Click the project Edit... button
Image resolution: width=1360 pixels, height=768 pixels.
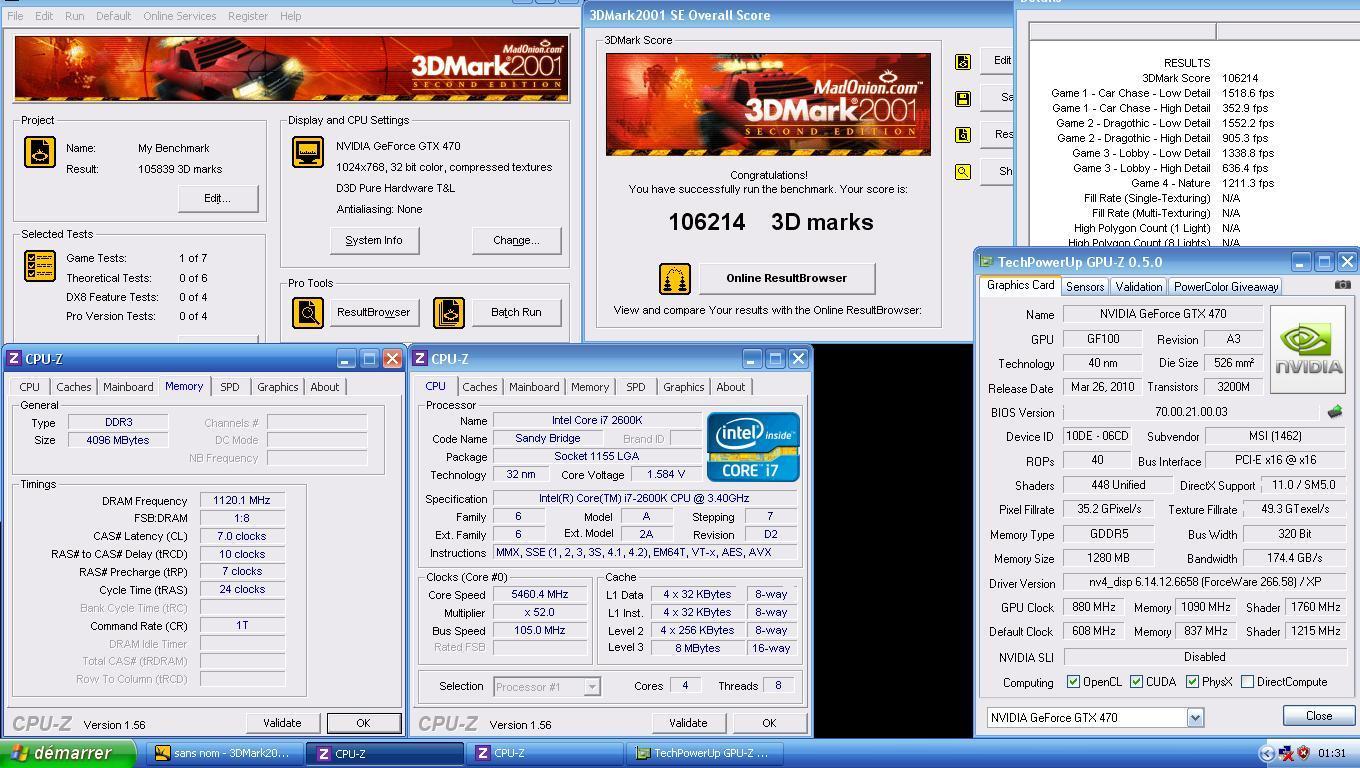point(217,198)
